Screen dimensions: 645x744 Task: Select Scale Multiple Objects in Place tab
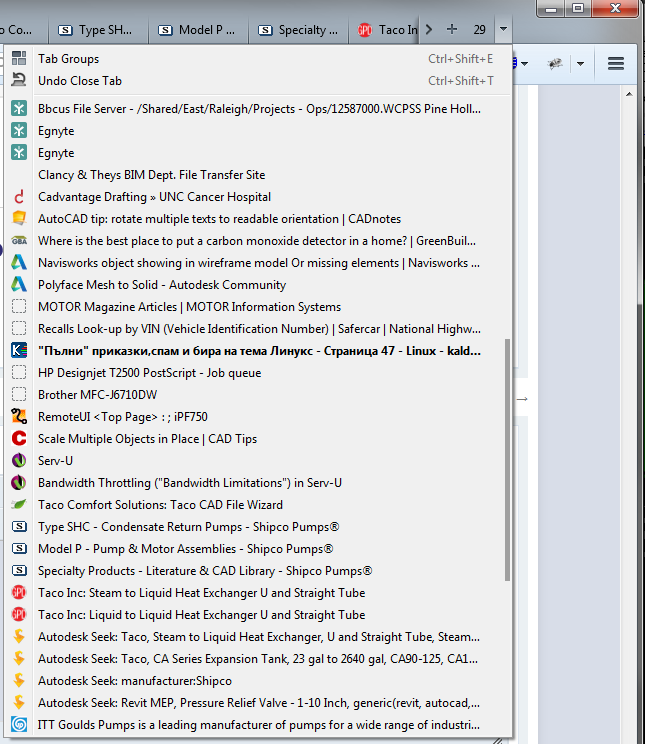click(x=258, y=439)
